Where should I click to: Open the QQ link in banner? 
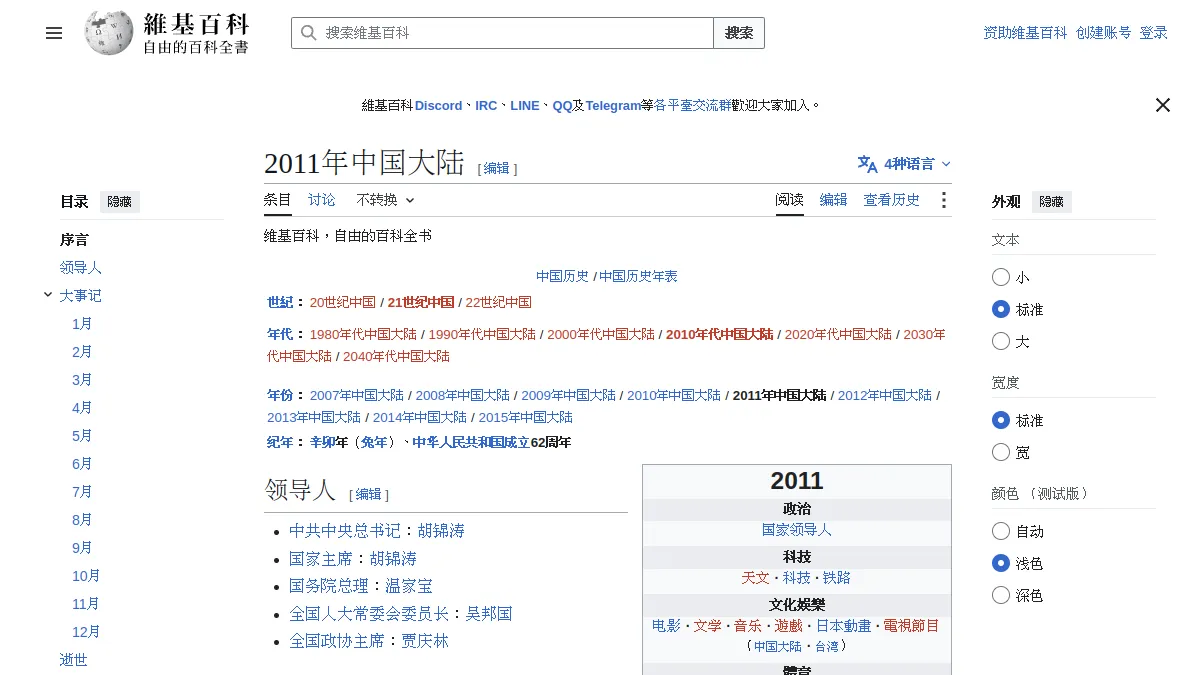(x=562, y=105)
